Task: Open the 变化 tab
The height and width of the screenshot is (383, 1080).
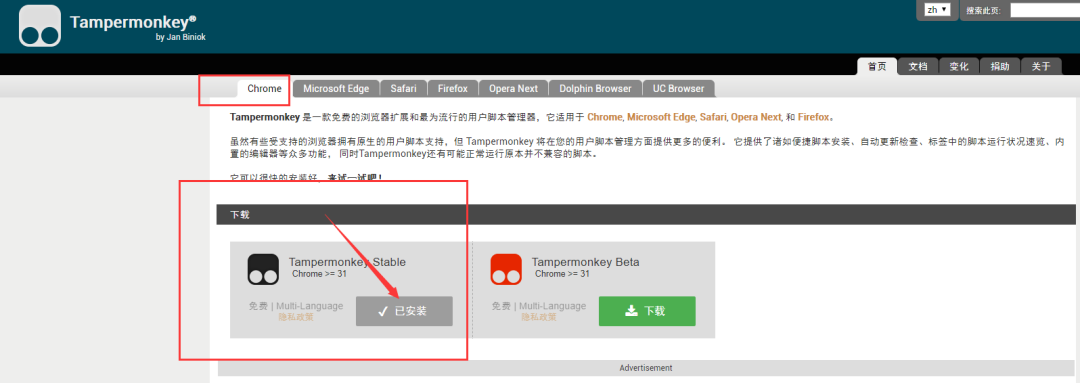Action: [x=959, y=66]
